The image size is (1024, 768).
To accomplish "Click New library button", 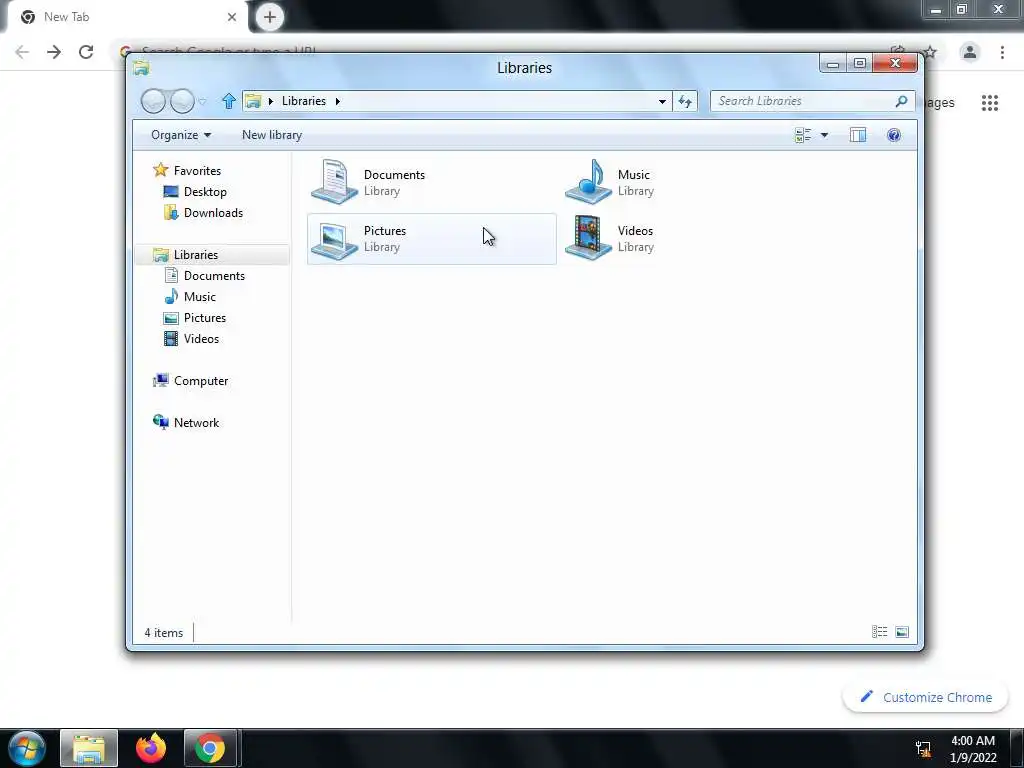I will [272, 135].
